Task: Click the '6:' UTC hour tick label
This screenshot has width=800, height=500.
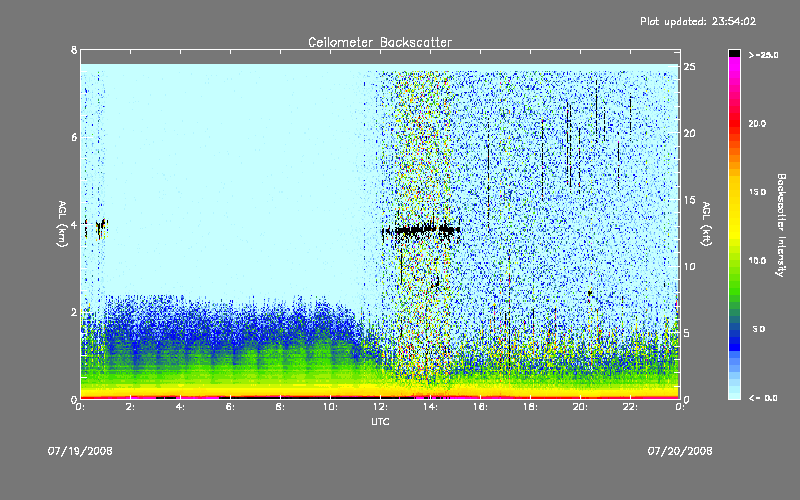Action: (231, 407)
